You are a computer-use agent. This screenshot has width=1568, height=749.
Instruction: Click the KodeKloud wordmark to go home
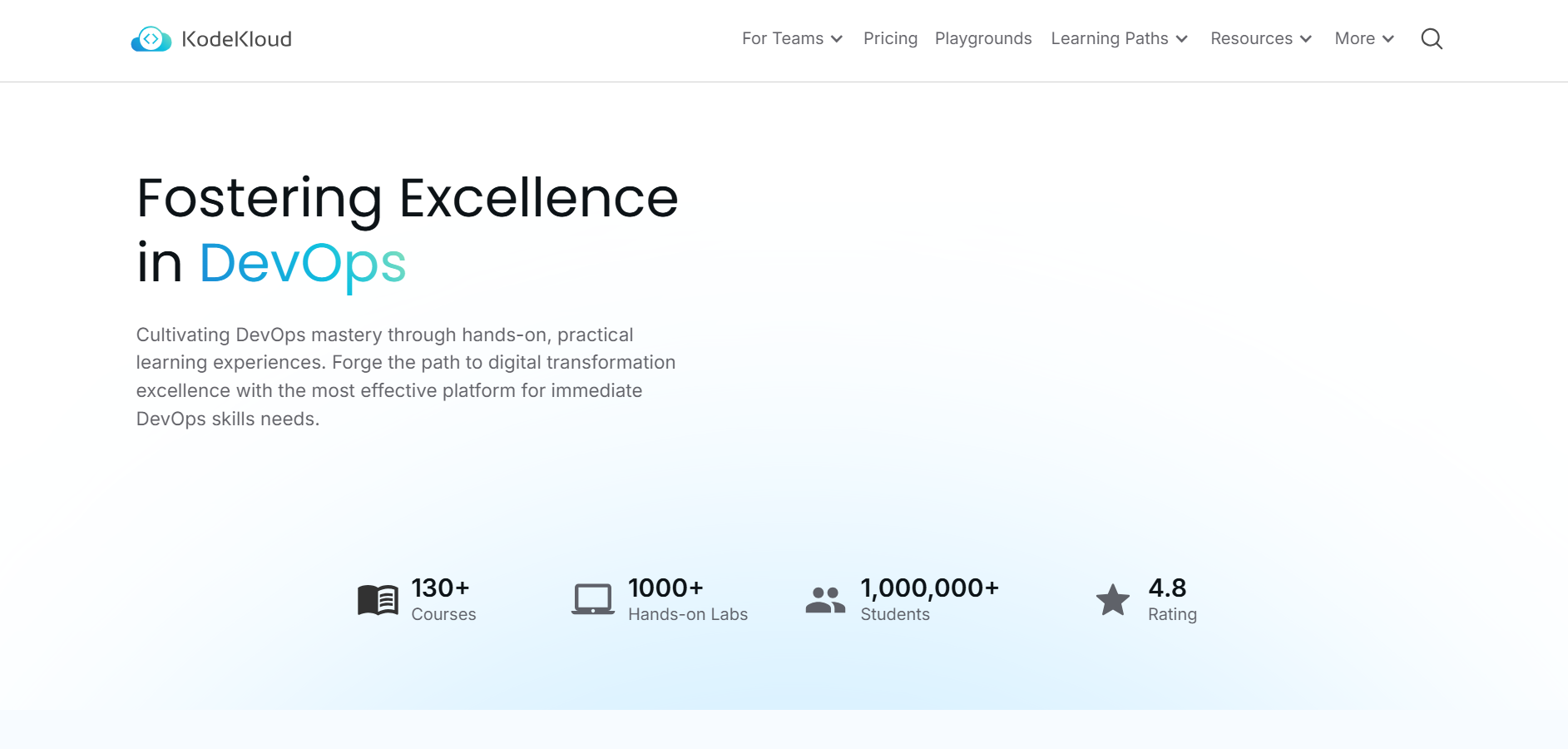pyautogui.click(x=235, y=38)
